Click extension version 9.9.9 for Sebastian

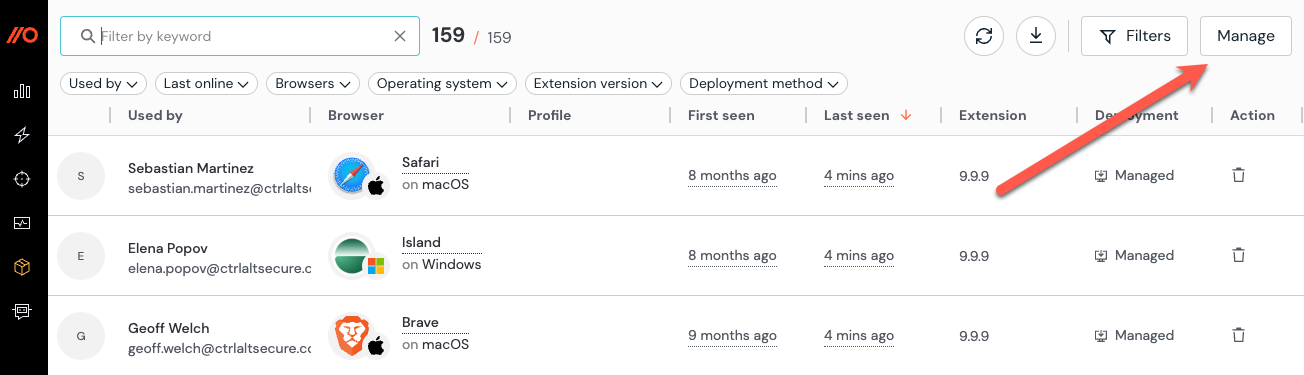tap(974, 176)
